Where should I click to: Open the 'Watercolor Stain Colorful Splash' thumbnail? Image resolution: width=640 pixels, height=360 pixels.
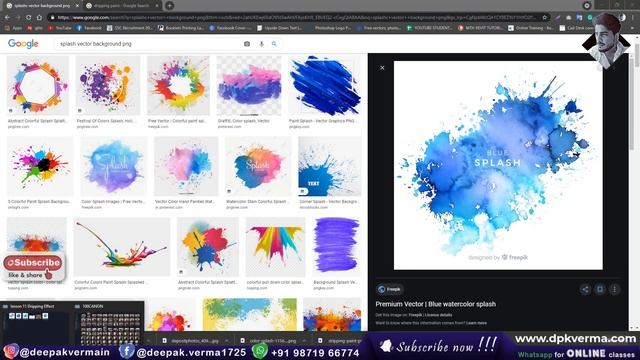click(x=258, y=167)
